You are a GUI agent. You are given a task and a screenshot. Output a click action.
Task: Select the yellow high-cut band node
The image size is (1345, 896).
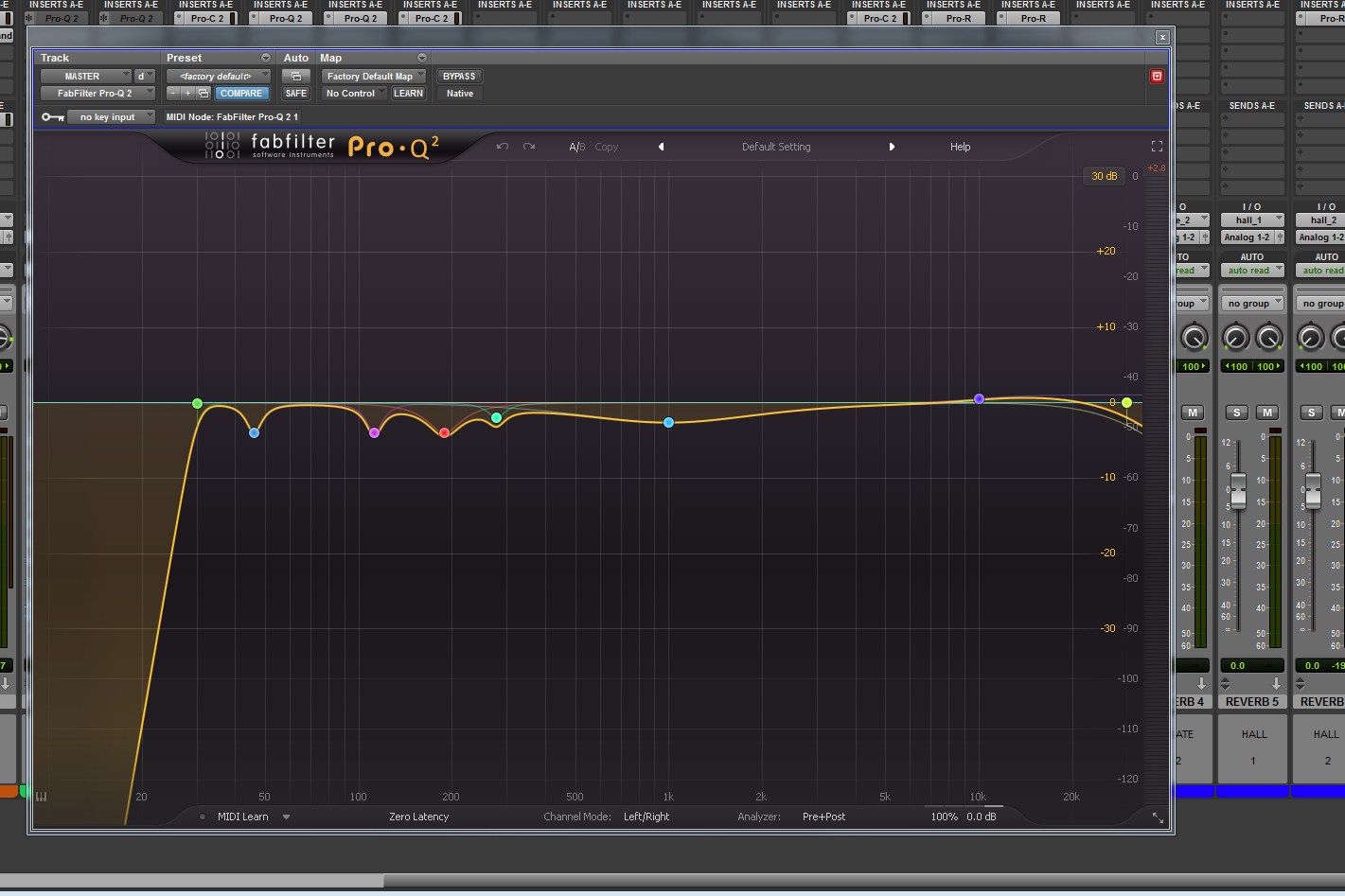coord(1126,403)
